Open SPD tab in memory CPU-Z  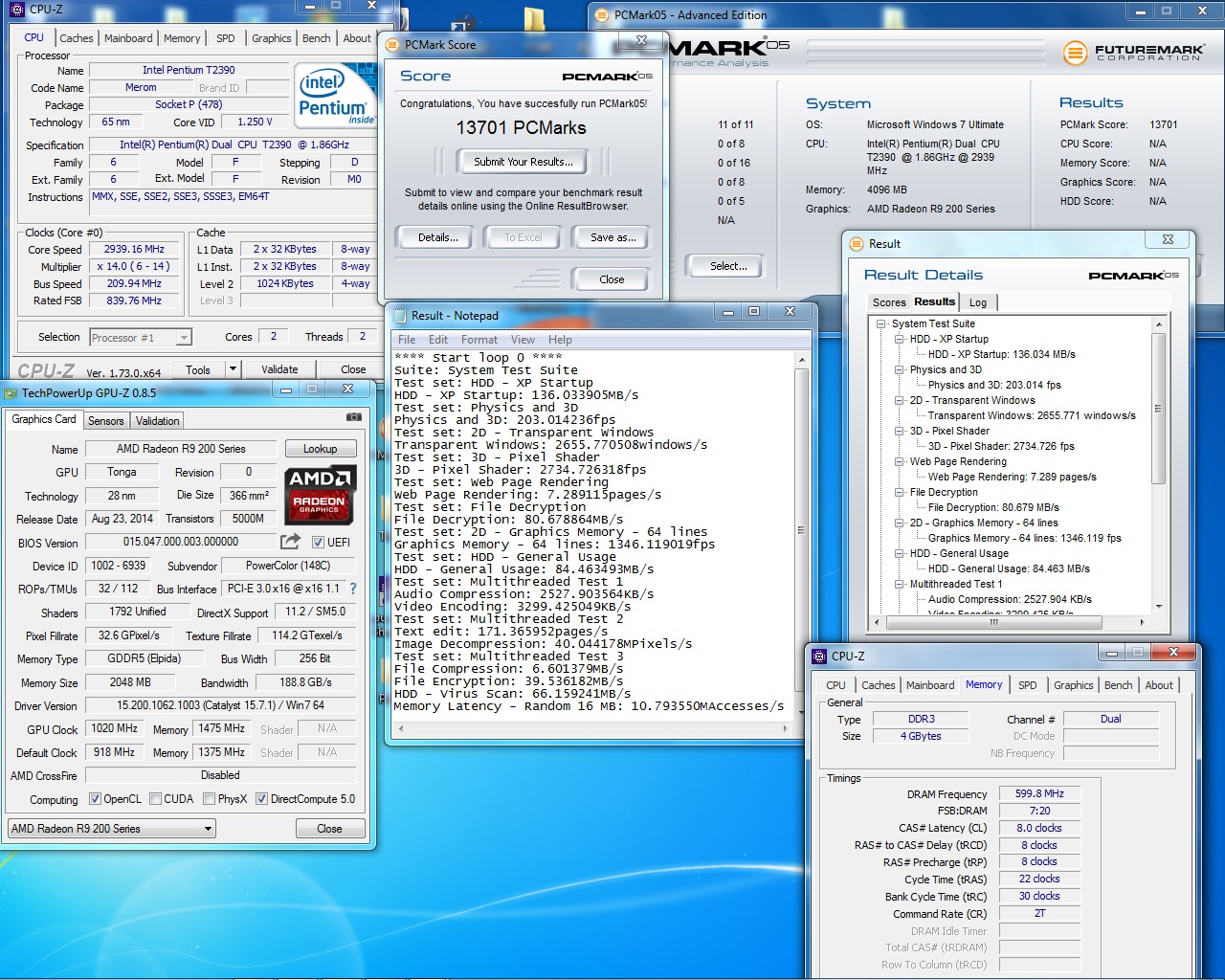tap(1027, 685)
